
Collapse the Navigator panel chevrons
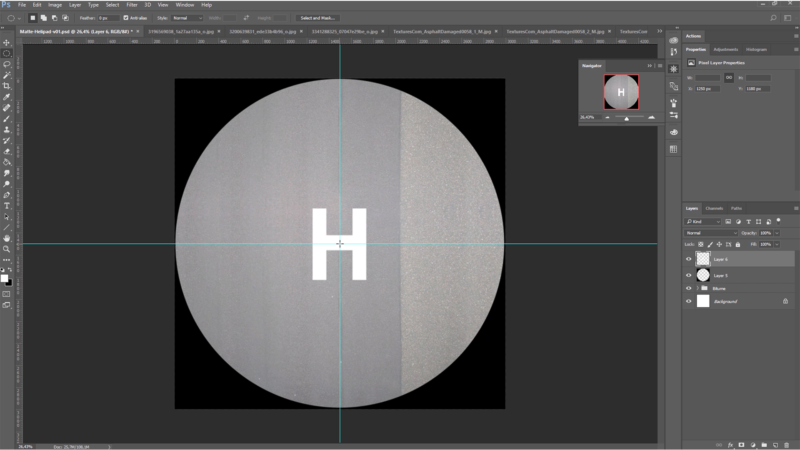coord(649,65)
